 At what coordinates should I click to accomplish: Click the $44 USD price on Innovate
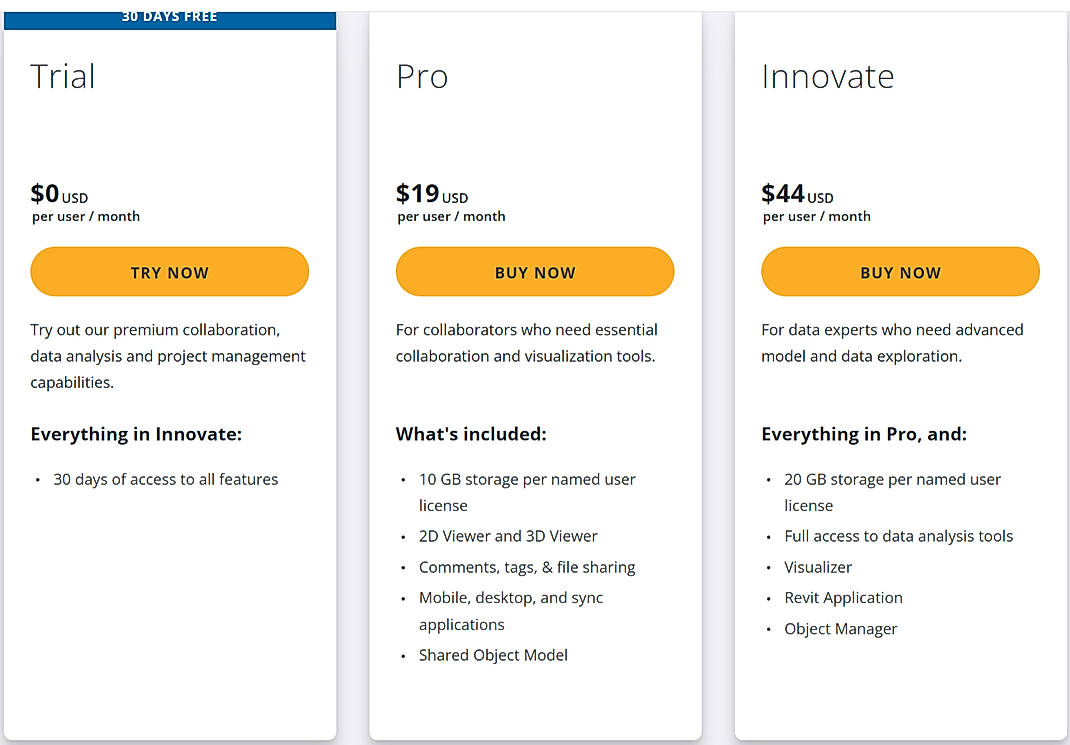click(x=796, y=194)
